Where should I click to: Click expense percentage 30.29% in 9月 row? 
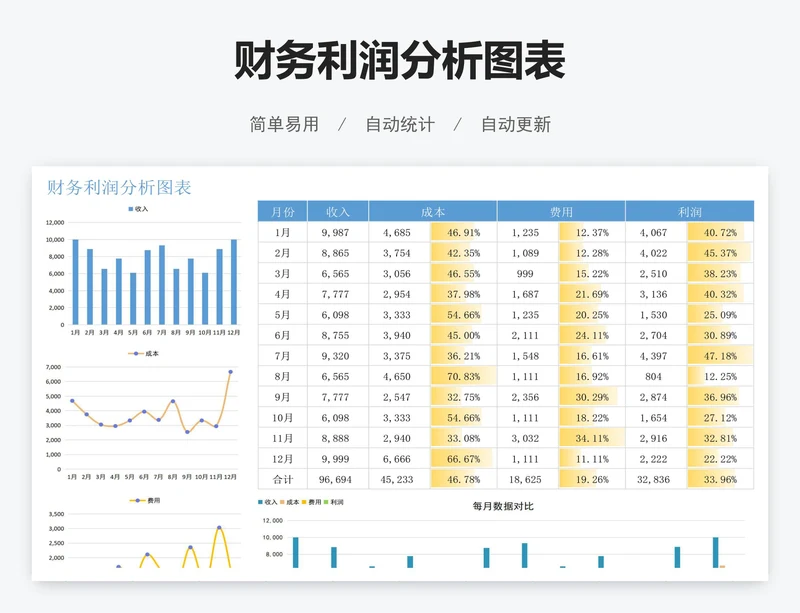pos(592,397)
